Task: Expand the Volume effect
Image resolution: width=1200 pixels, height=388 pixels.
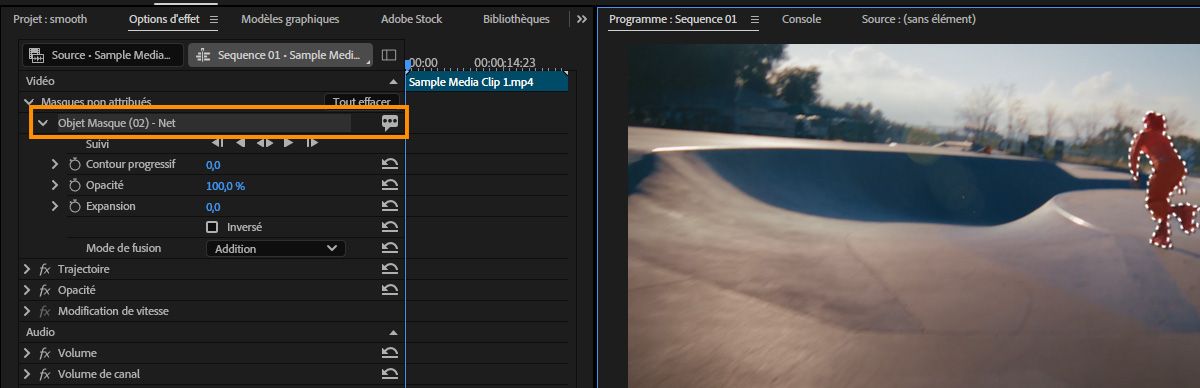Action: point(27,353)
